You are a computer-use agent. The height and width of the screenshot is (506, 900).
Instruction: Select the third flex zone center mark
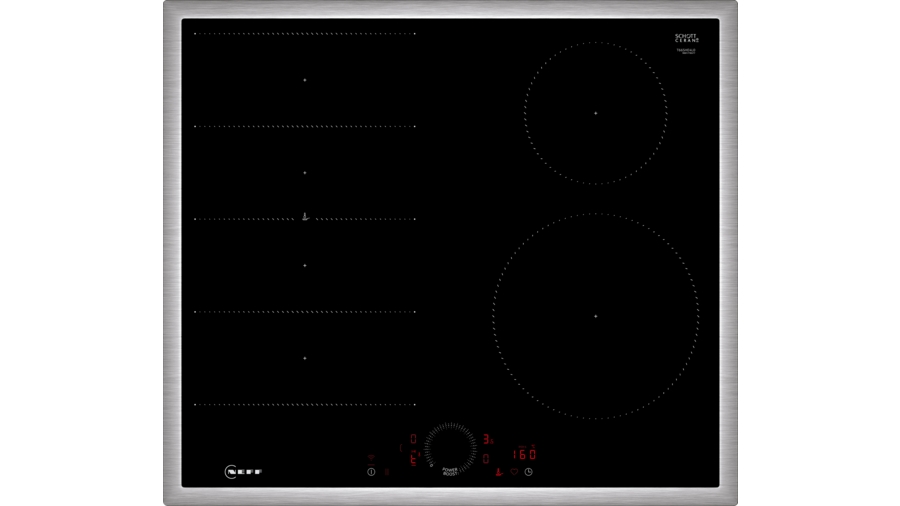click(x=305, y=265)
